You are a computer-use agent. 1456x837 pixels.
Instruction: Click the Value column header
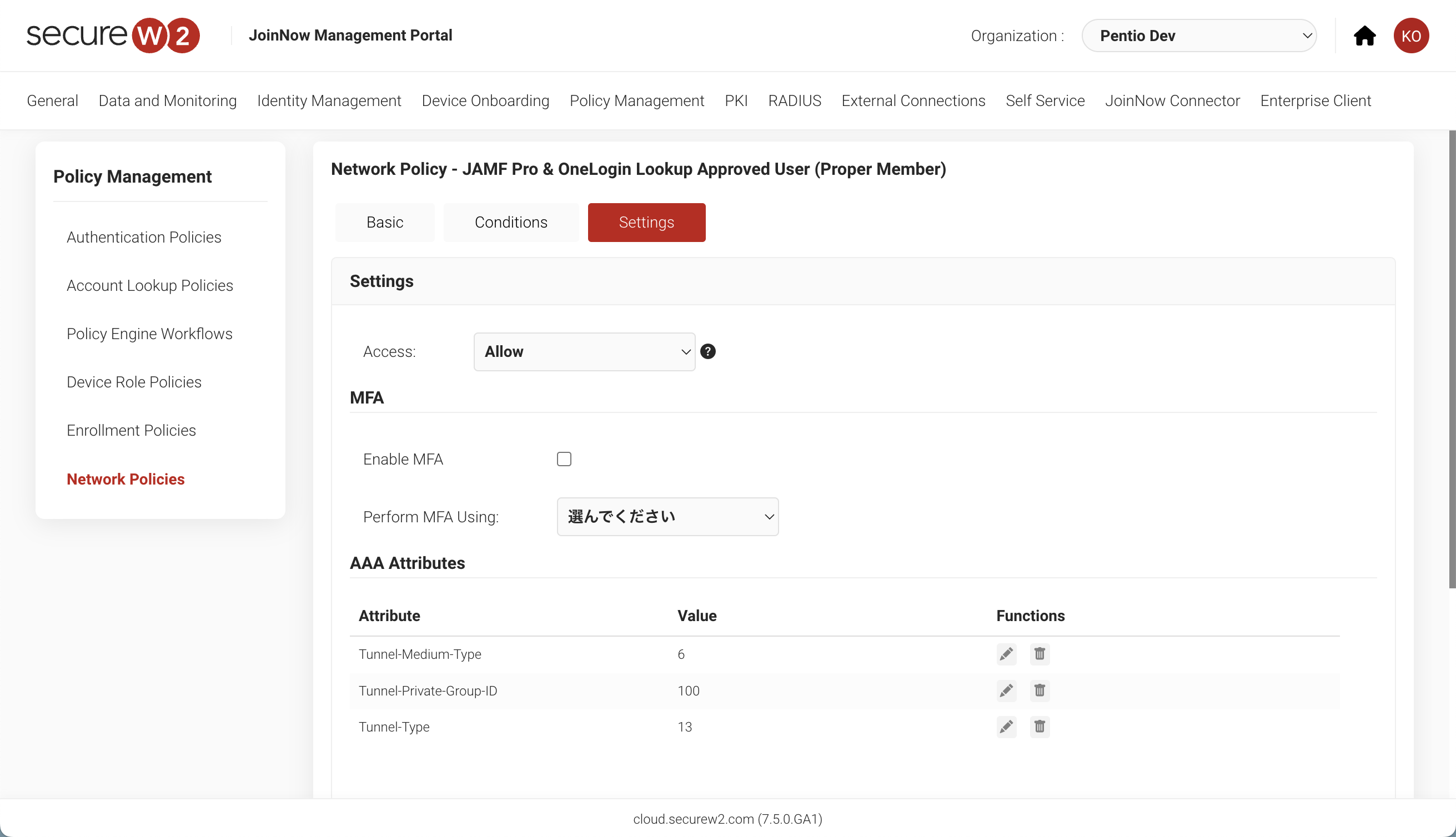point(697,616)
